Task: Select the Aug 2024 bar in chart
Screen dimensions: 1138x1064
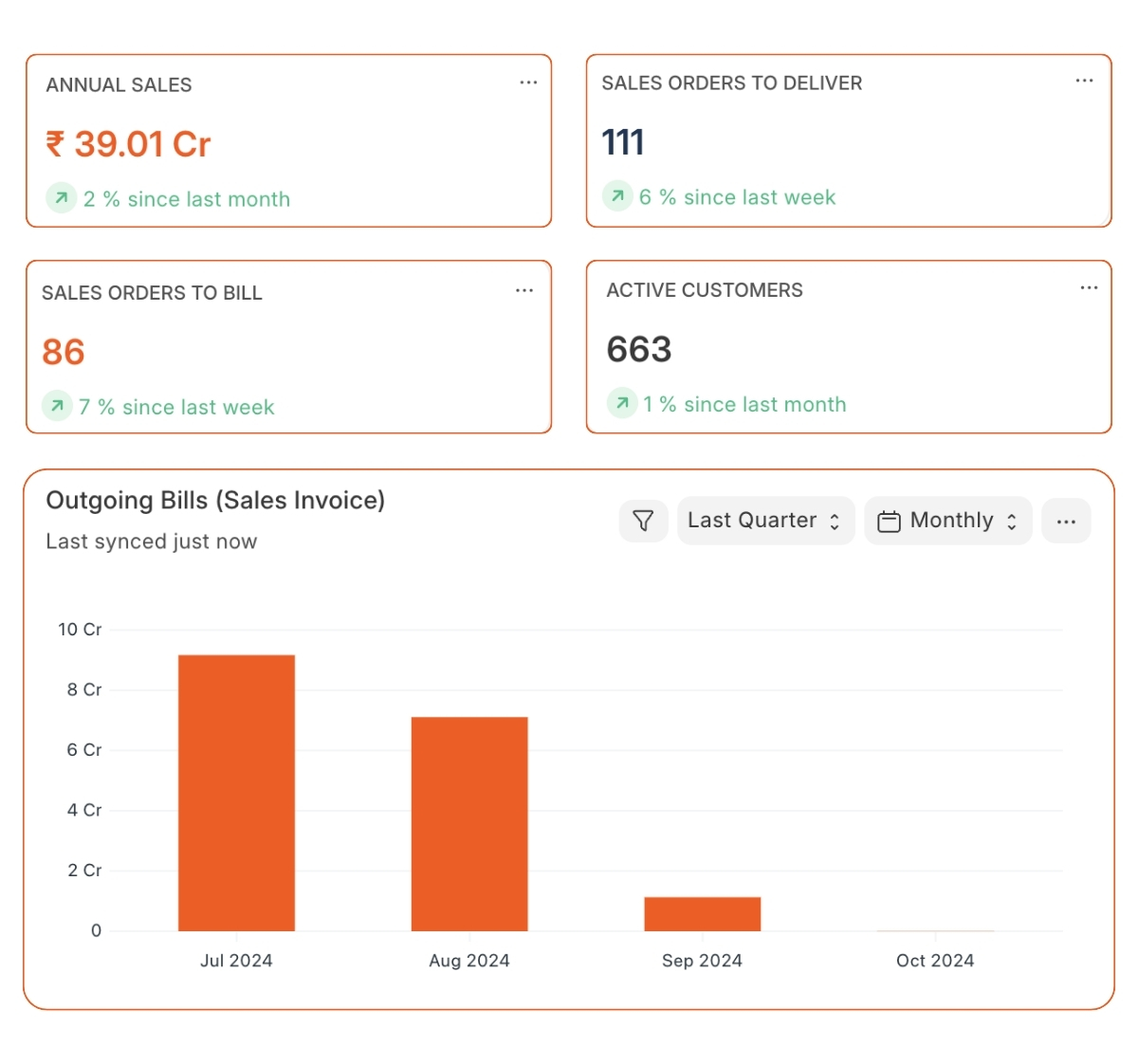Action: [x=469, y=823]
